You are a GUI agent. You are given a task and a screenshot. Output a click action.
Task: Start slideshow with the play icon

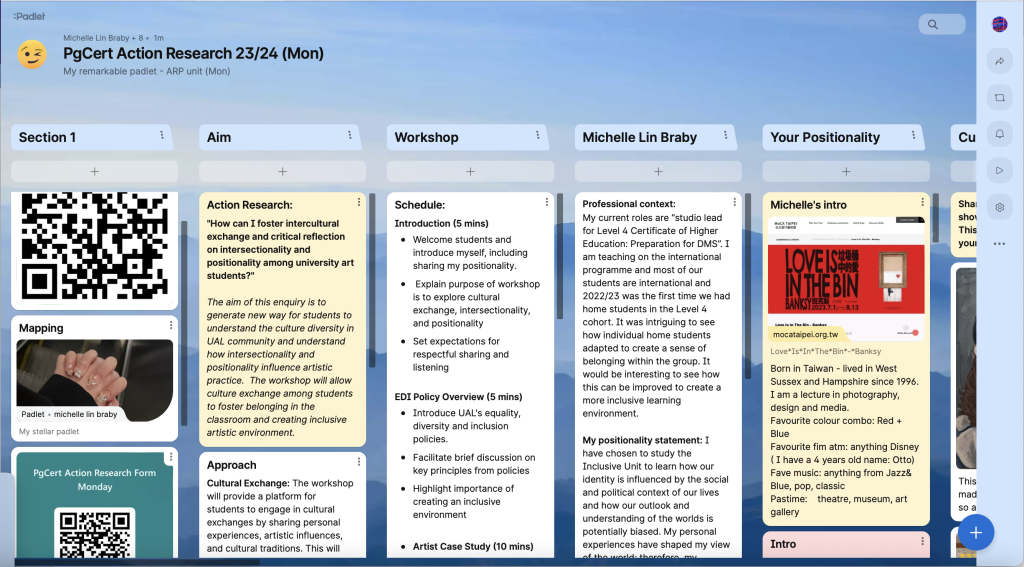[x=999, y=170]
